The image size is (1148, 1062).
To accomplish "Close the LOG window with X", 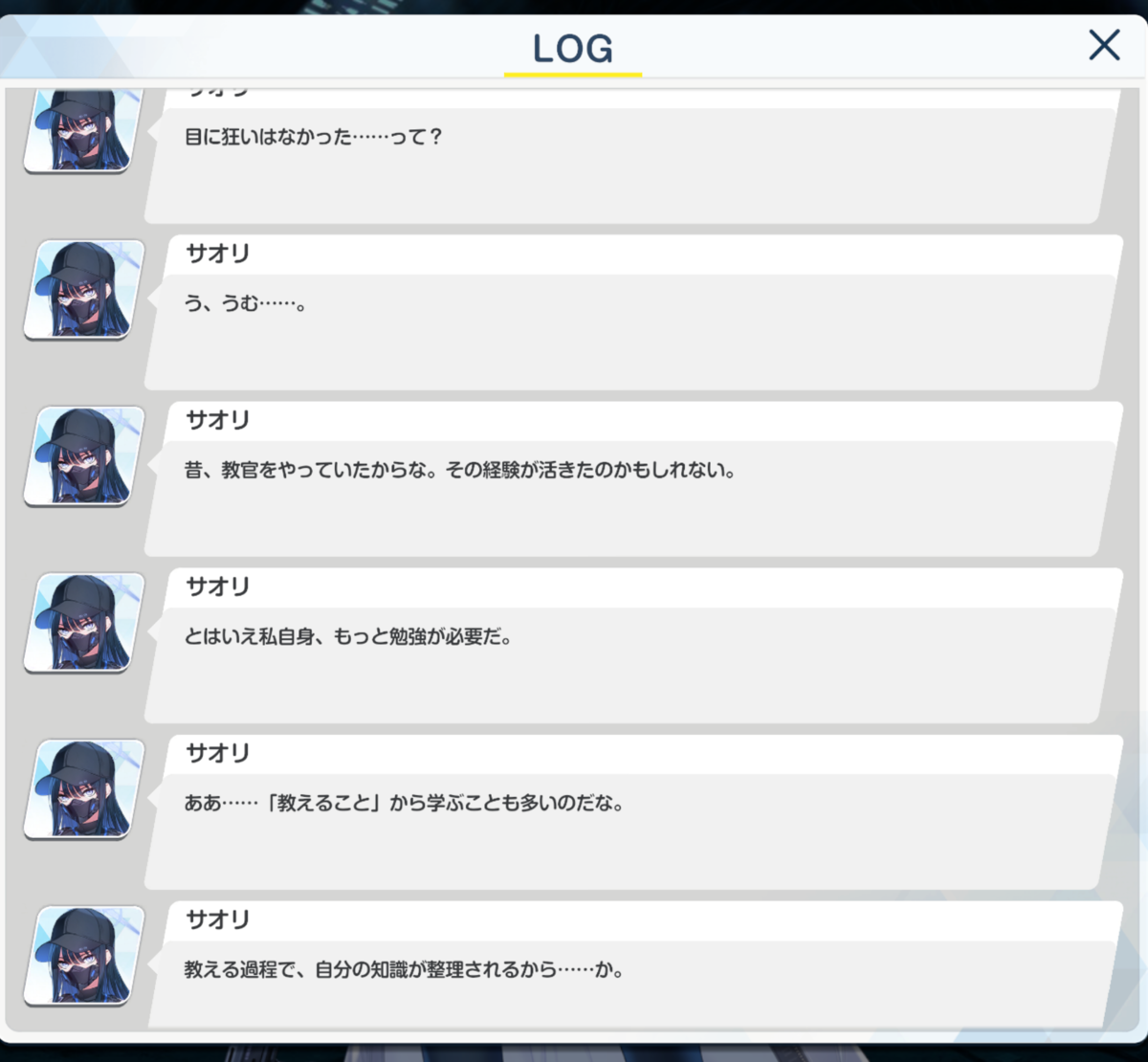I will pos(1104,45).
